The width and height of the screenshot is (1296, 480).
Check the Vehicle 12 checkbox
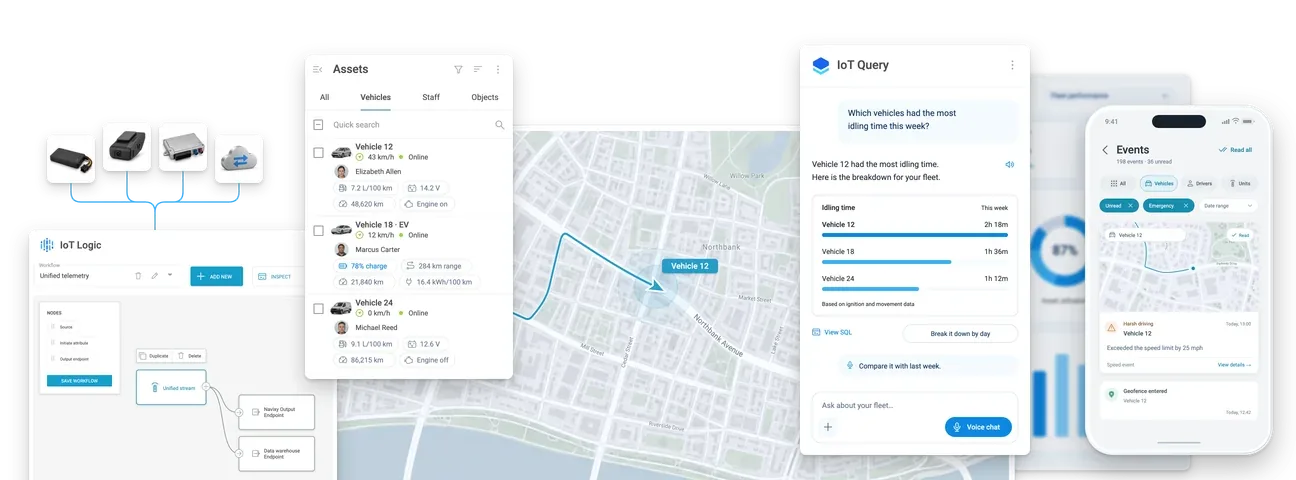point(318,153)
